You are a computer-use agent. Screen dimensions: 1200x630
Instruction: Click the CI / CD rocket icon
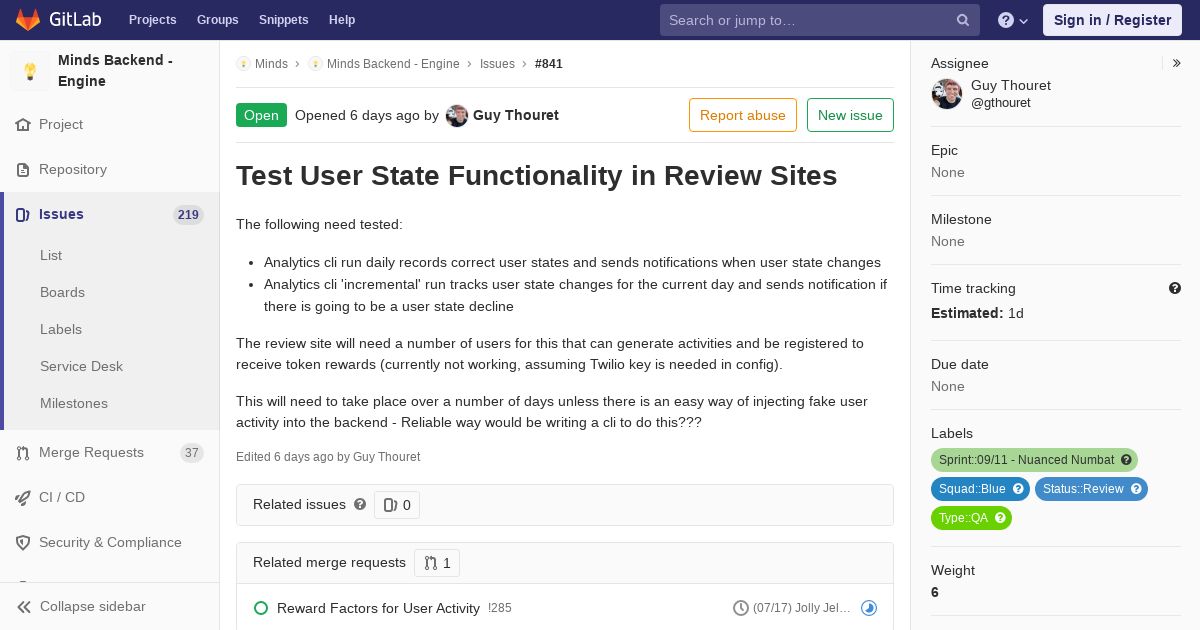pyautogui.click(x=23, y=498)
